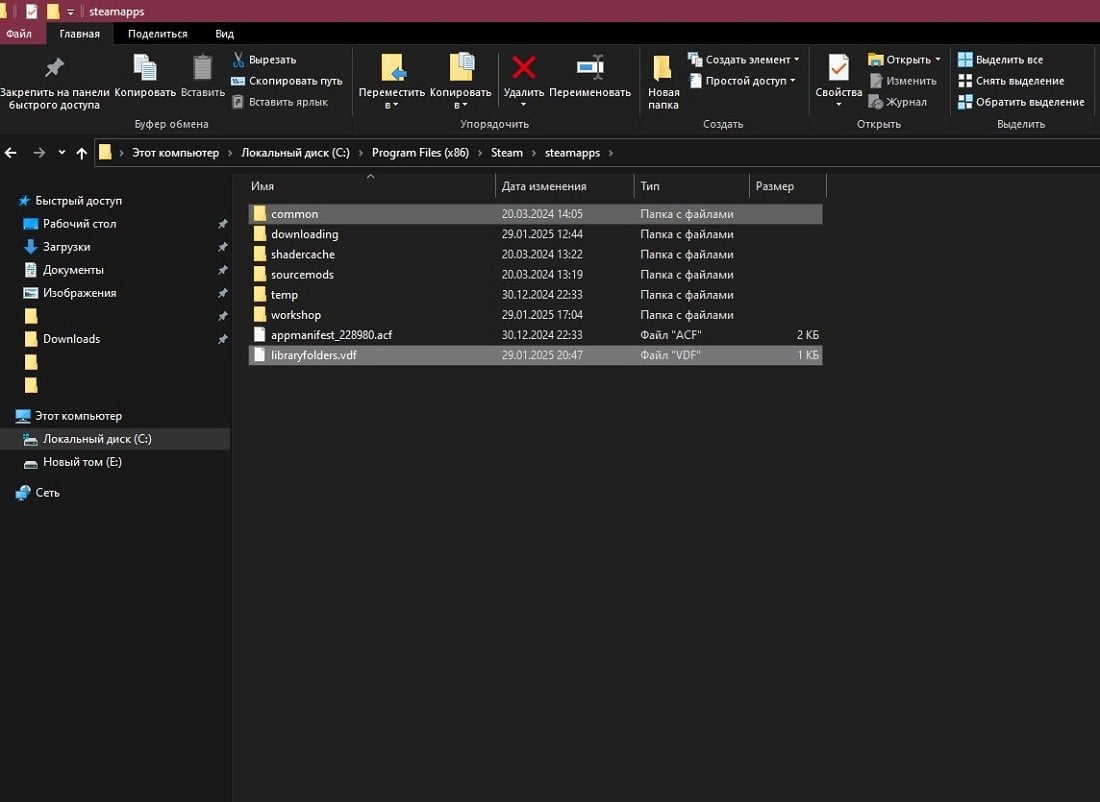Clear selection with Снять выделение

[x=1012, y=81]
